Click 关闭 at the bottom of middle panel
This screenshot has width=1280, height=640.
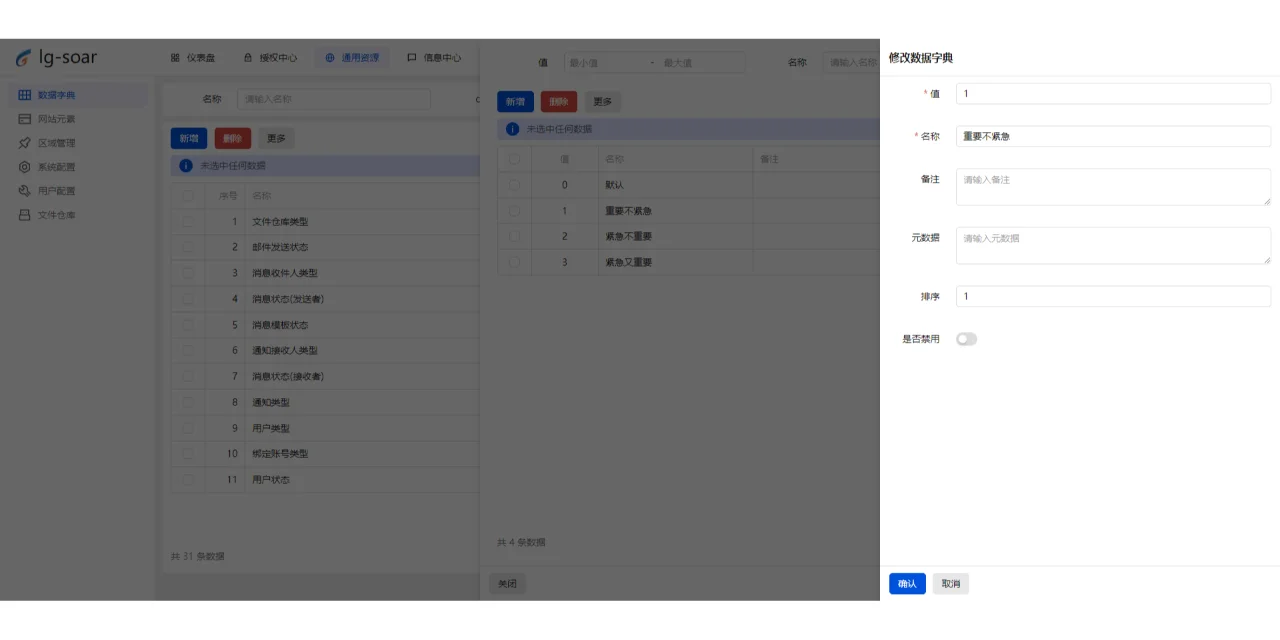tap(507, 585)
